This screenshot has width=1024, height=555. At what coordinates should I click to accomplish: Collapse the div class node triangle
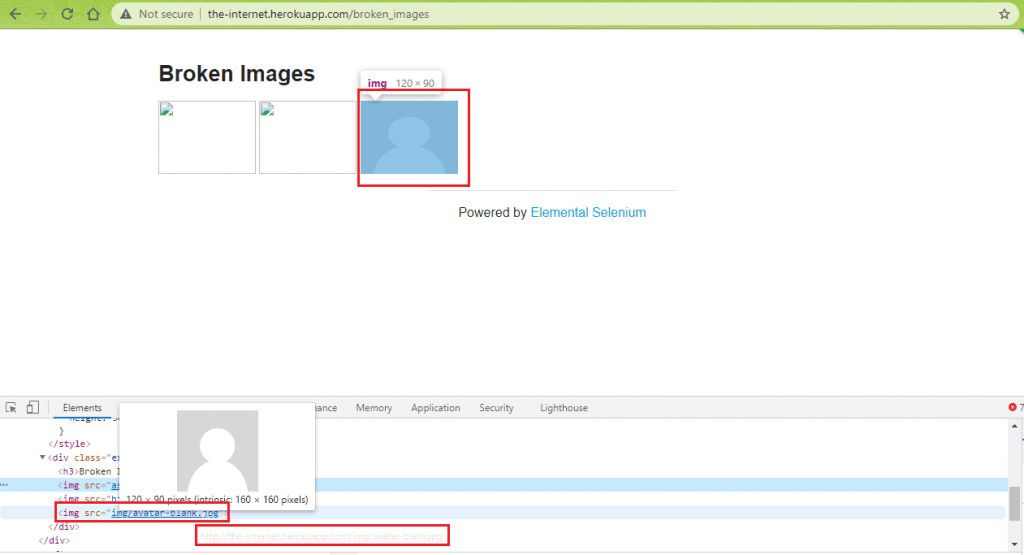(x=42, y=458)
